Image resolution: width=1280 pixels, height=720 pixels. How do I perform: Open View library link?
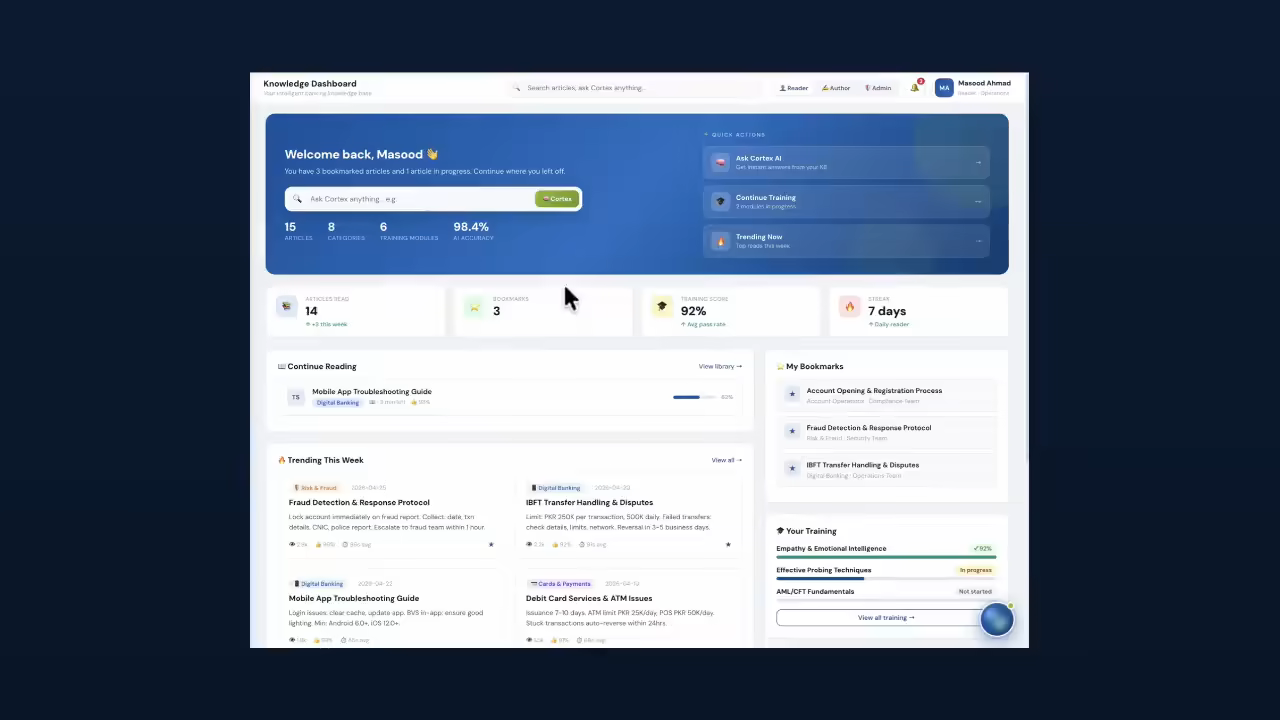[x=720, y=367]
